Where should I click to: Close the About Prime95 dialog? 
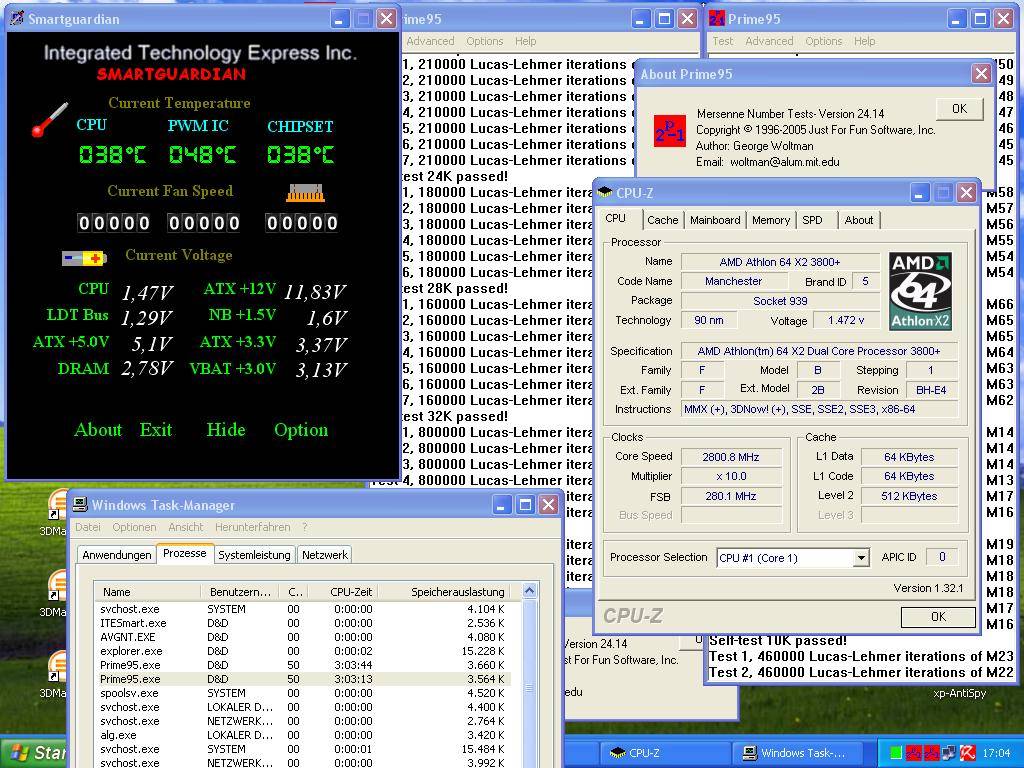click(x=981, y=74)
